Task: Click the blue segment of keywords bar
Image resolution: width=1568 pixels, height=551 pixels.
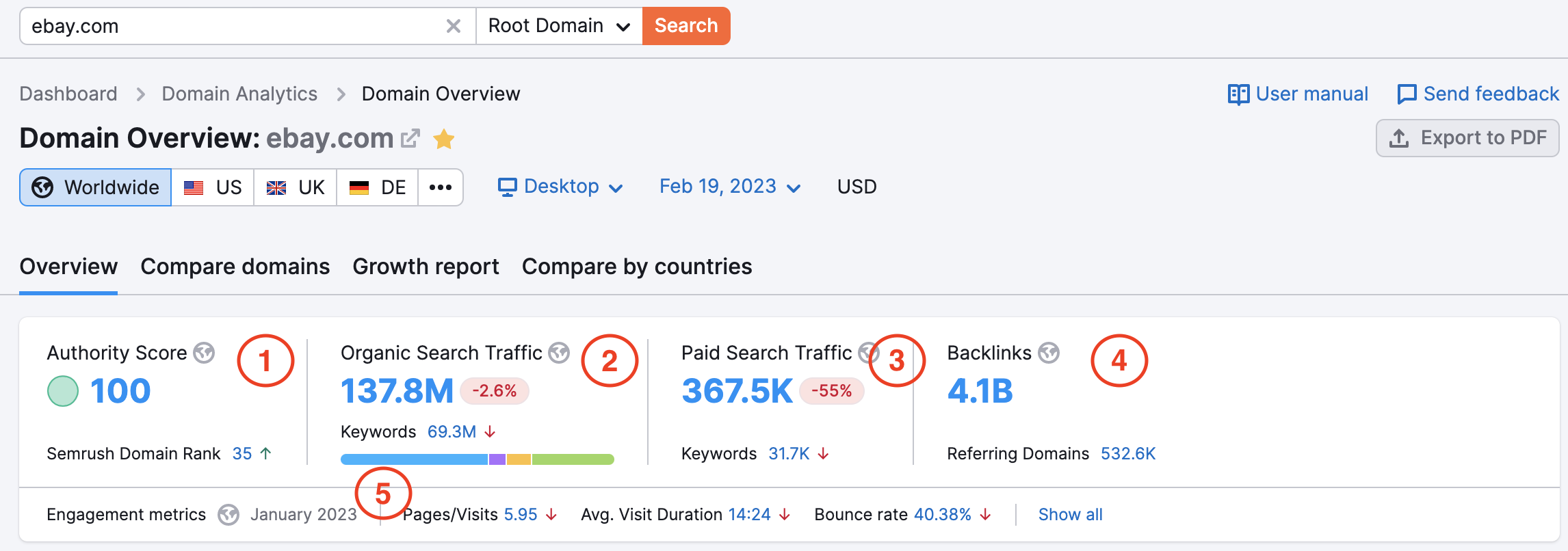Action: pos(415,459)
